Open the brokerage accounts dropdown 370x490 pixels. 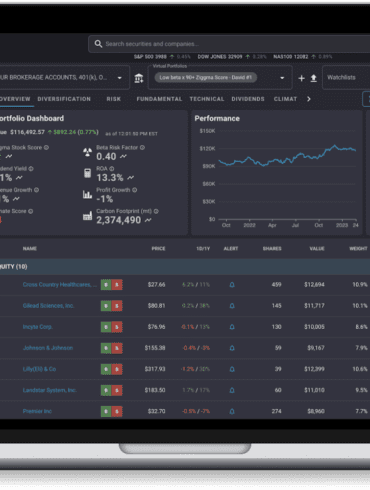(64, 78)
